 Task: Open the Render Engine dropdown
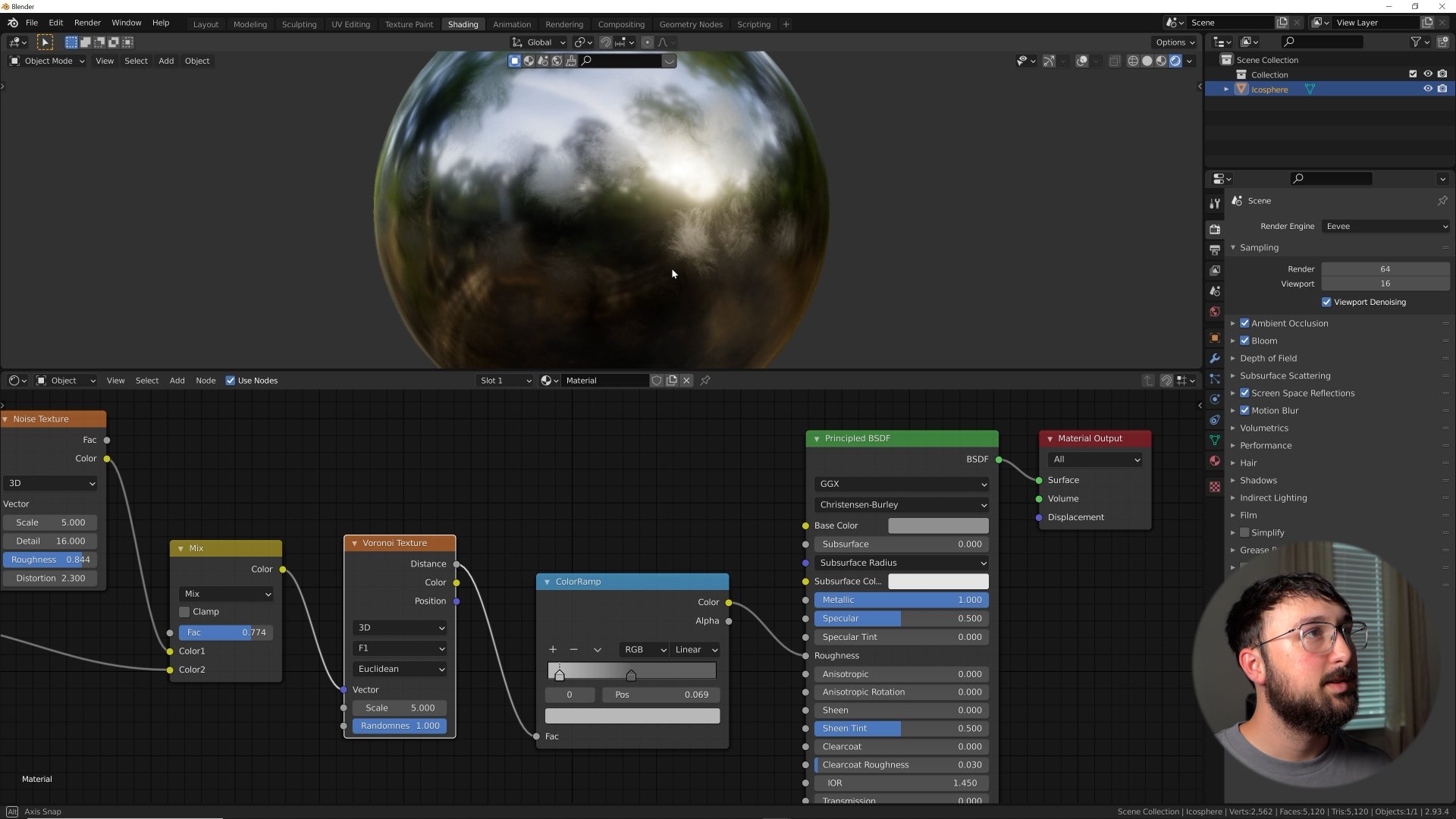pos(1385,227)
